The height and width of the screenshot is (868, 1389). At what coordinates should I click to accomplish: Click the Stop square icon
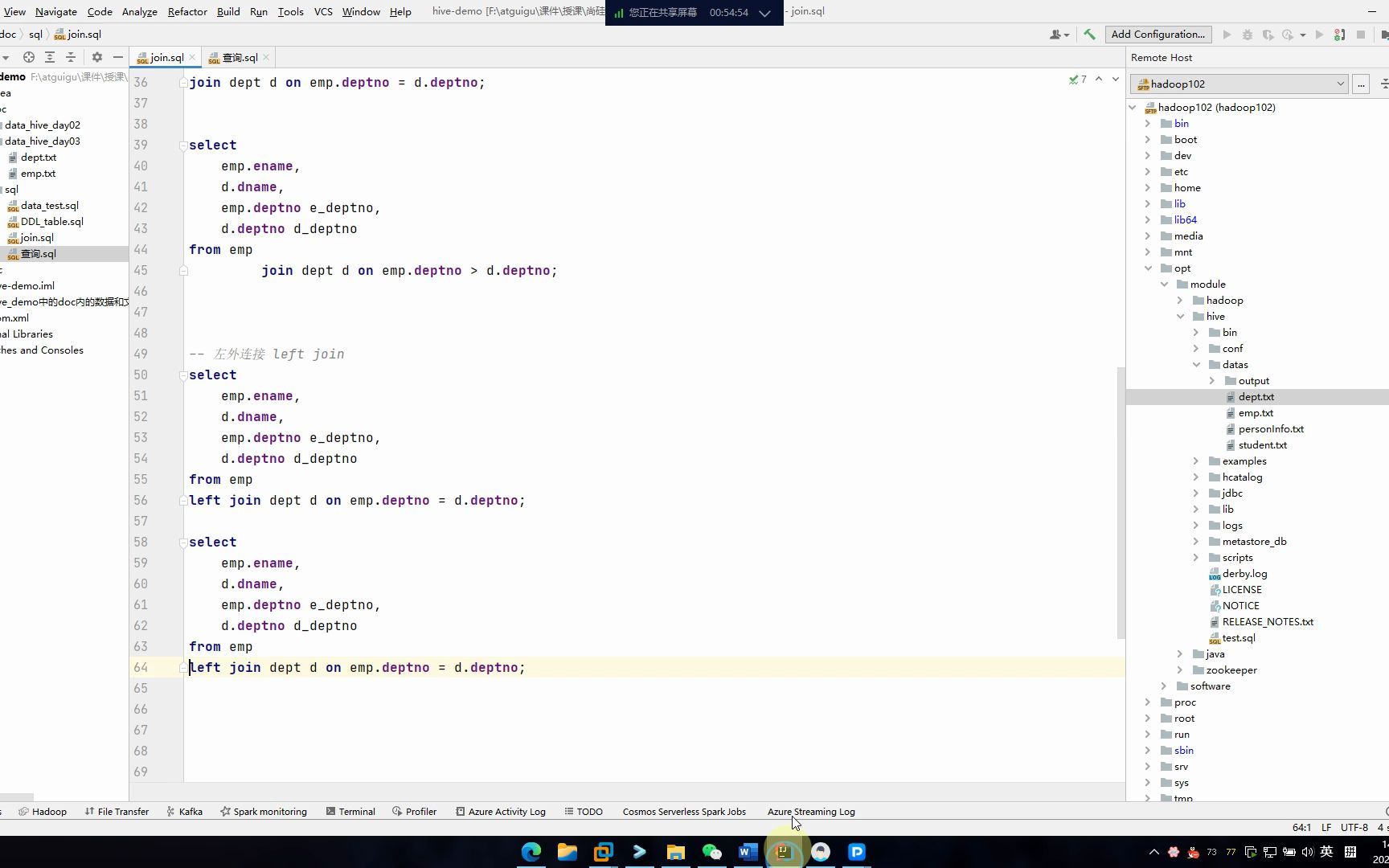[x=1361, y=35]
